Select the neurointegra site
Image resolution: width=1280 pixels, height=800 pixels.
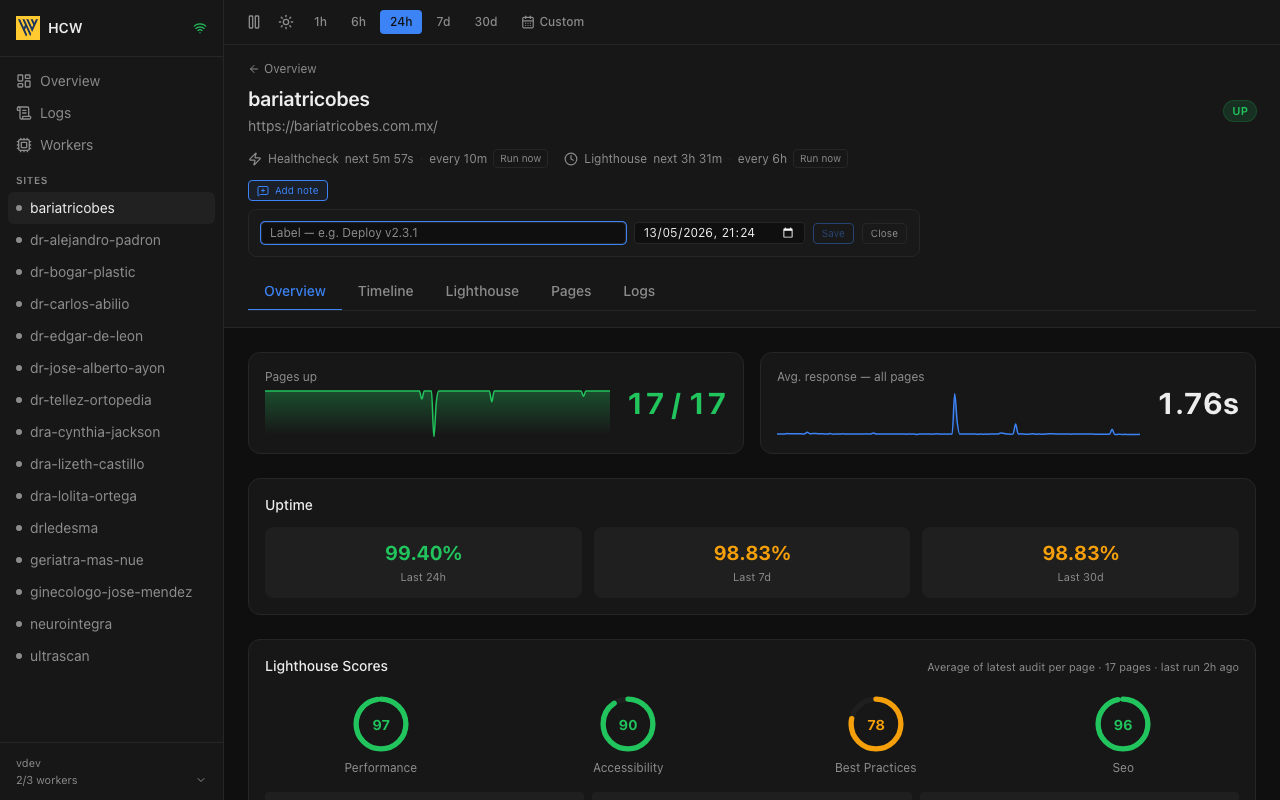click(112, 624)
